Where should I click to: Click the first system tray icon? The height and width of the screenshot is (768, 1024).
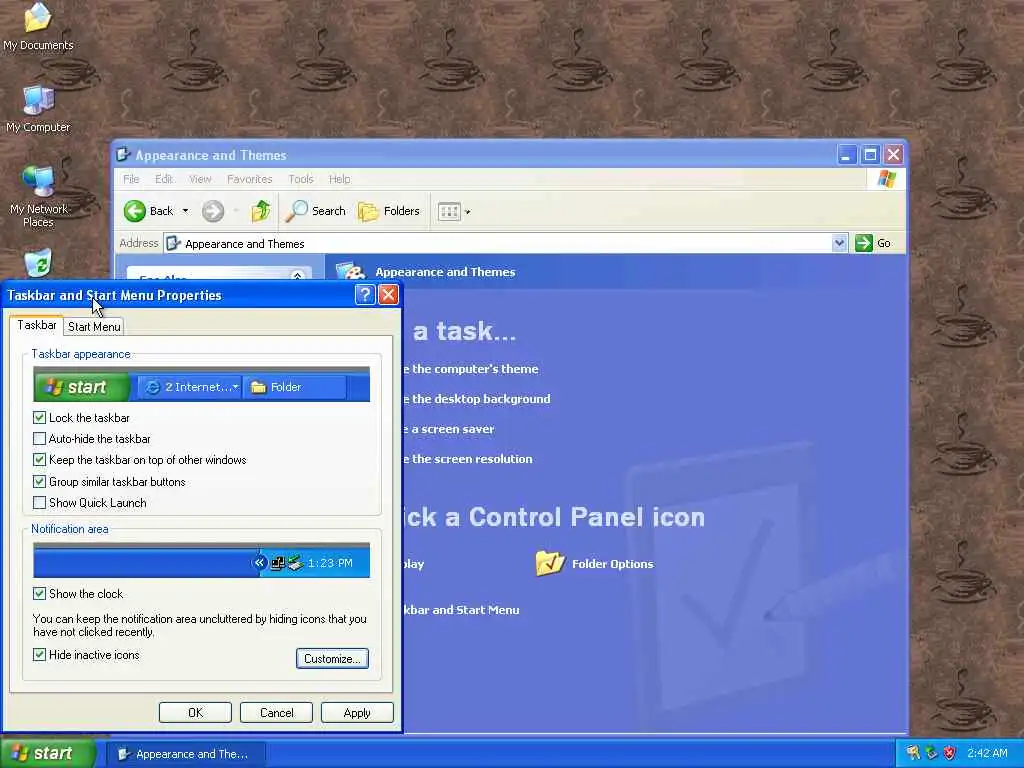pyautogui.click(x=913, y=753)
